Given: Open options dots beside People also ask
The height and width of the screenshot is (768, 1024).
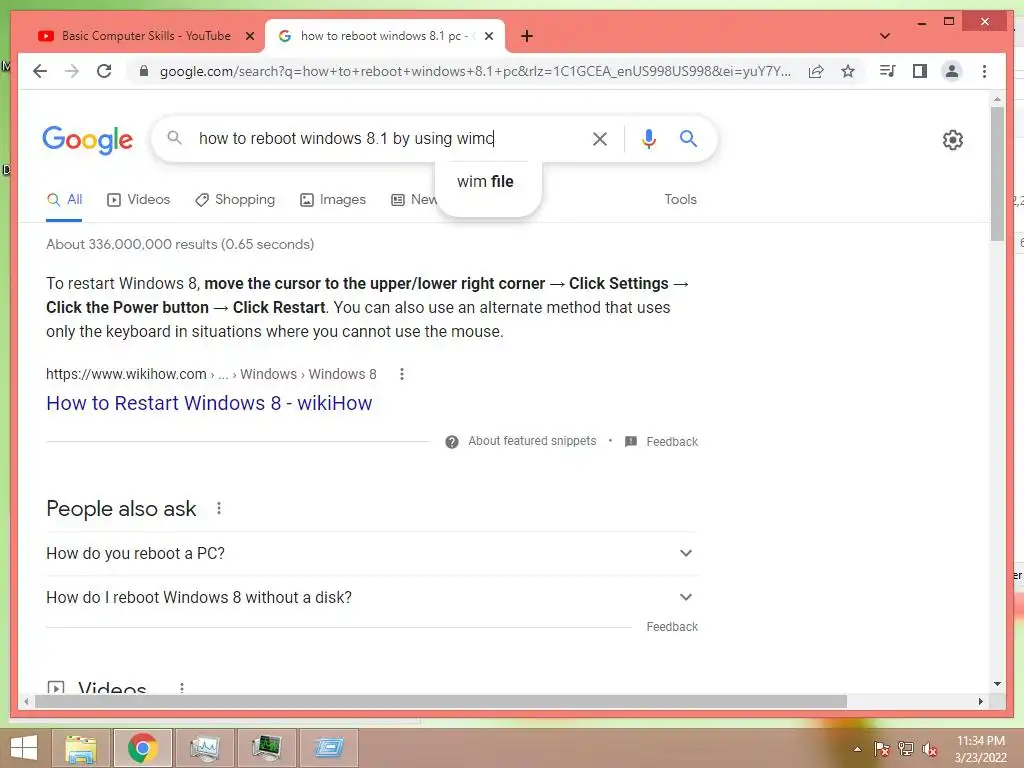Looking at the screenshot, I should (x=219, y=508).
